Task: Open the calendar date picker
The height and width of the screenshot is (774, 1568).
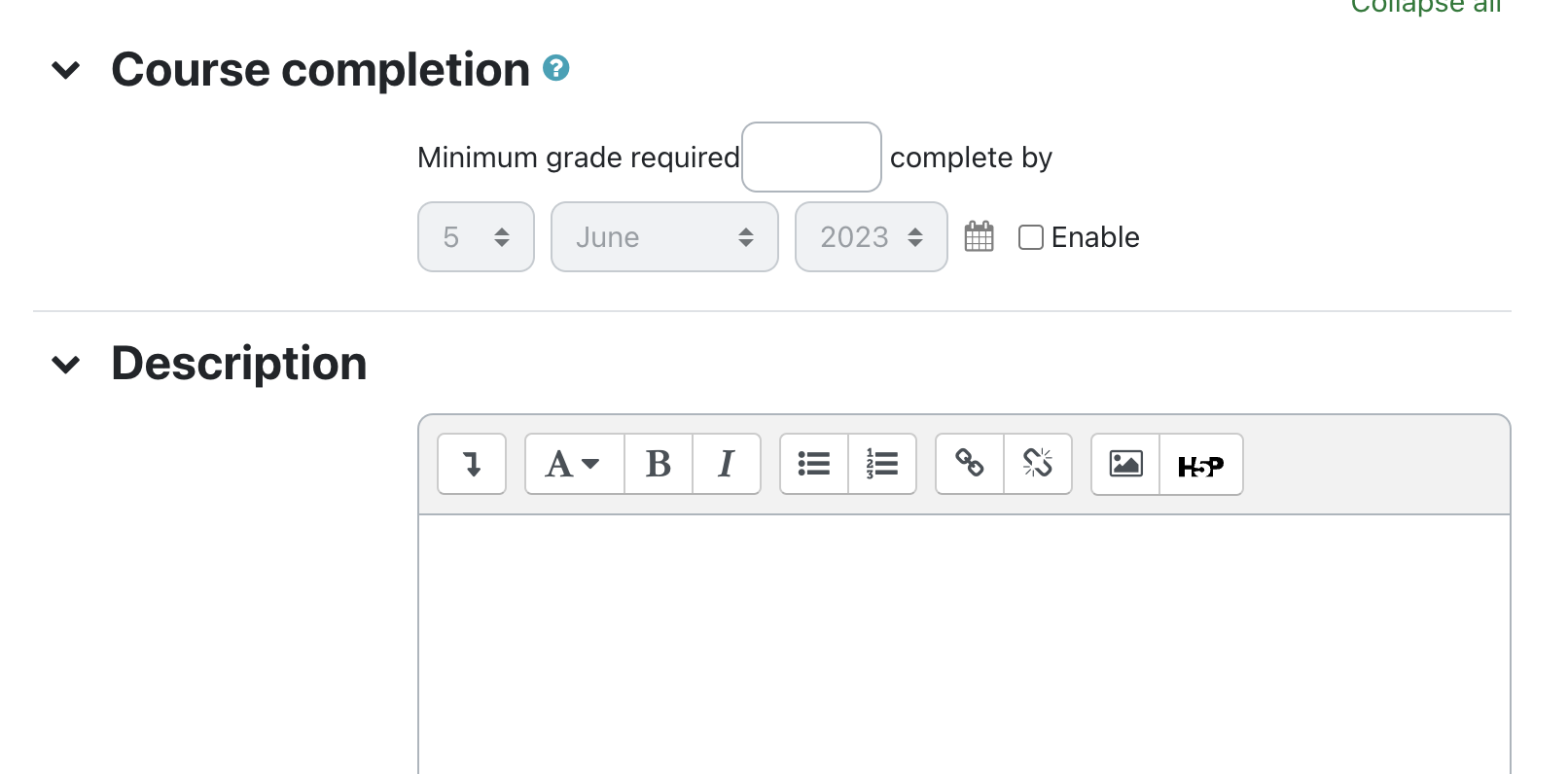Action: point(979,236)
